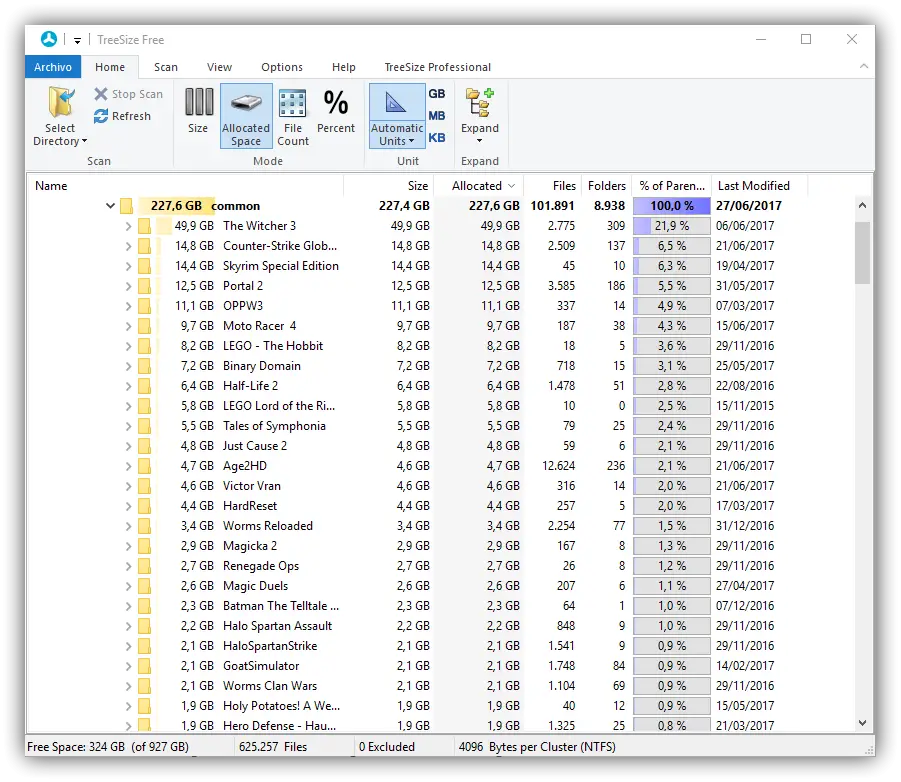
Task: Click the 625.257 Files status entry
Action: click(x=273, y=747)
